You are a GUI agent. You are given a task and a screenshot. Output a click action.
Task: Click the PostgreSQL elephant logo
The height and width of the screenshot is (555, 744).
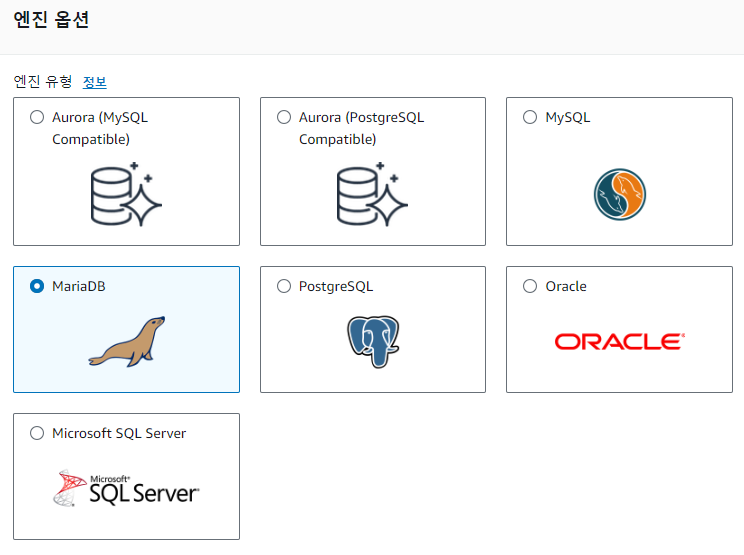(x=373, y=342)
